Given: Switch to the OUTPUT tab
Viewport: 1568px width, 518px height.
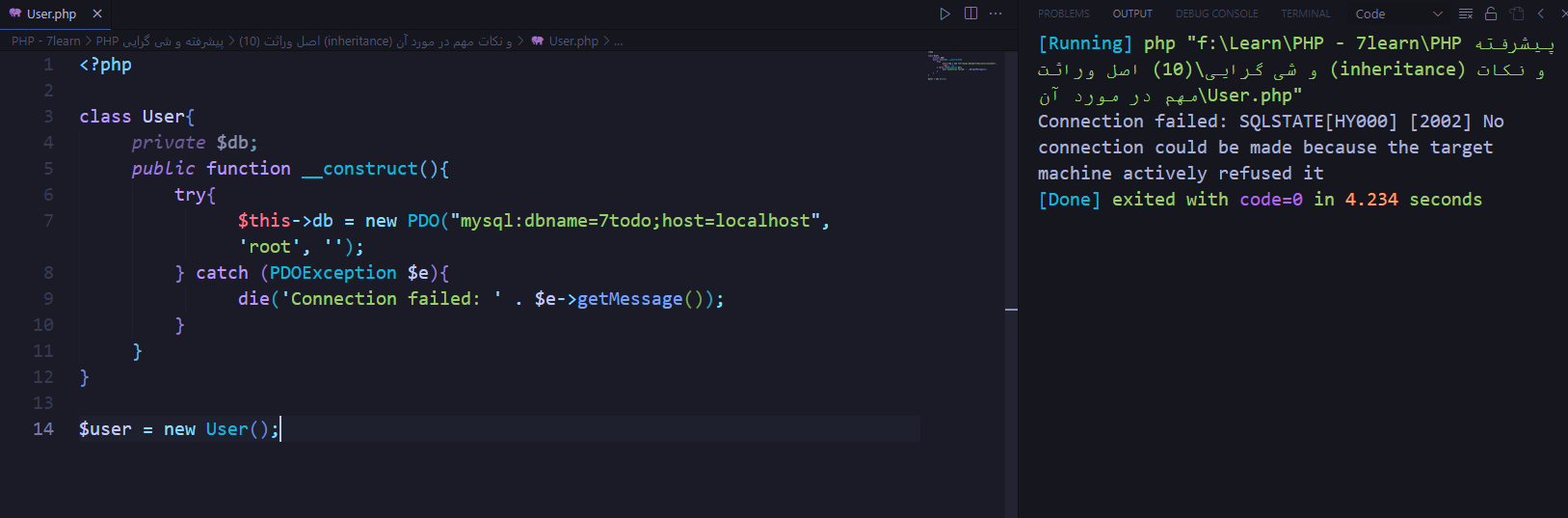Looking at the screenshot, I should tap(1132, 14).
